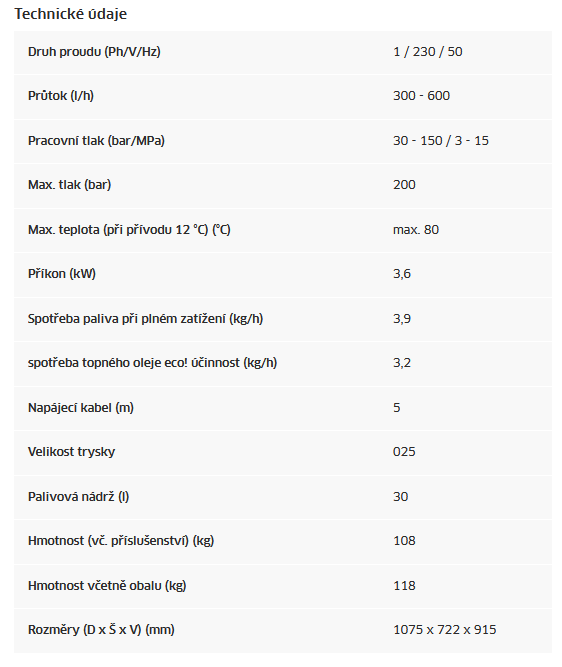
Task: Select the max. 80 temperature value
Action: tap(416, 230)
